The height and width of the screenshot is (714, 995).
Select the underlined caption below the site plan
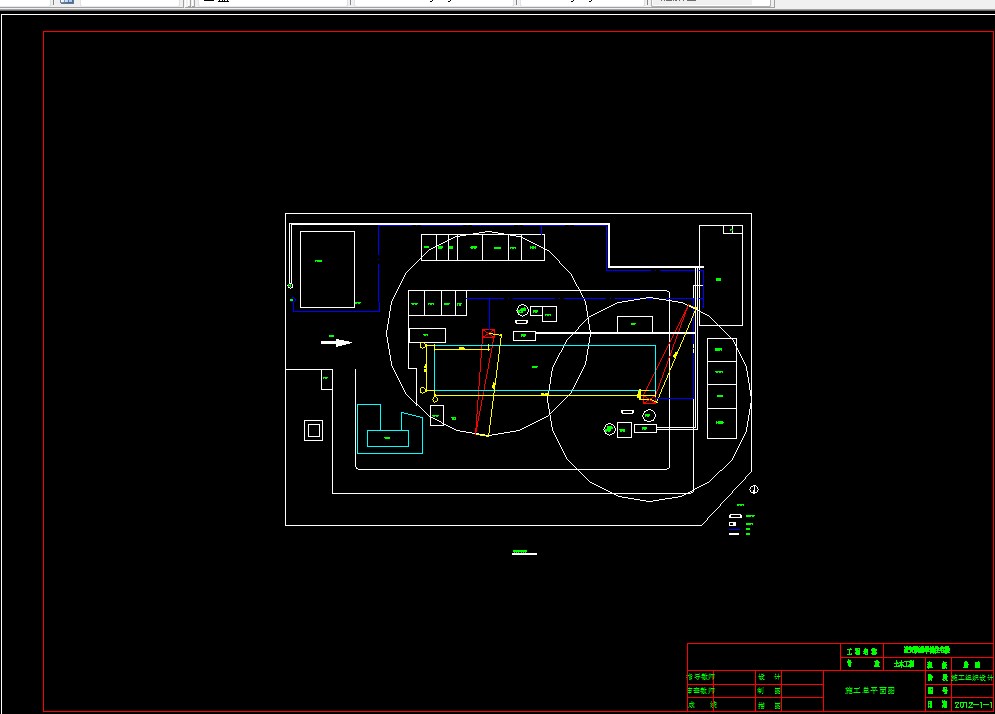tap(524, 553)
